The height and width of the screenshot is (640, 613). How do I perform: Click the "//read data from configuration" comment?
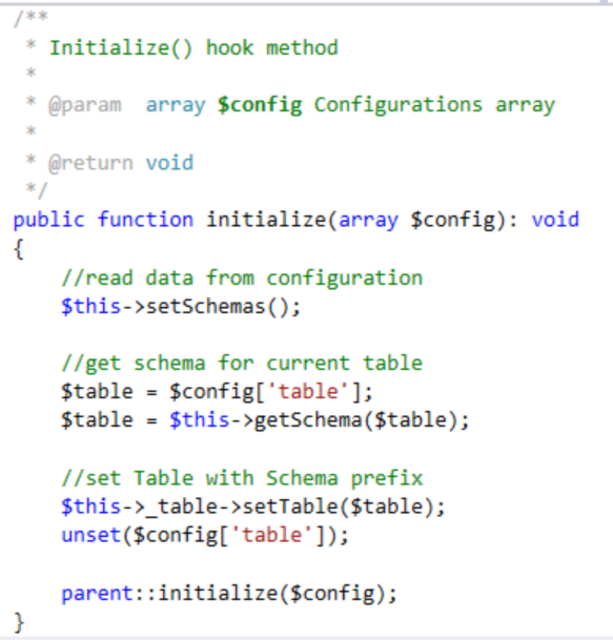click(241, 277)
